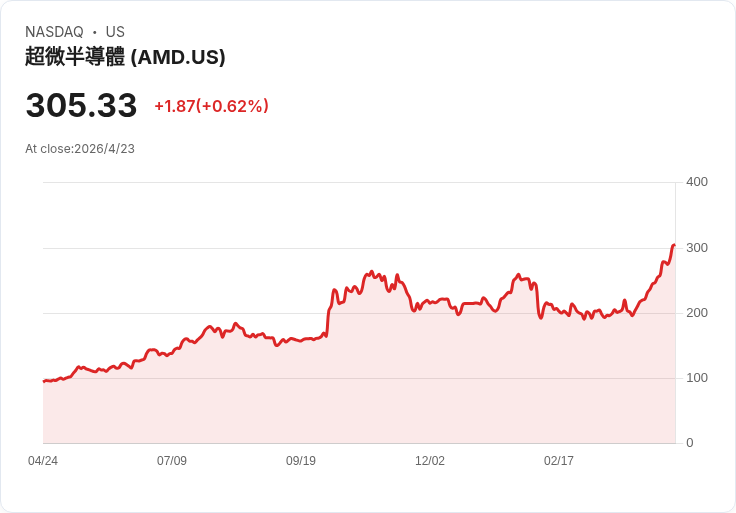Click the 04/24 date on x-axis
This screenshot has width=736, height=513.
(43, 461)
